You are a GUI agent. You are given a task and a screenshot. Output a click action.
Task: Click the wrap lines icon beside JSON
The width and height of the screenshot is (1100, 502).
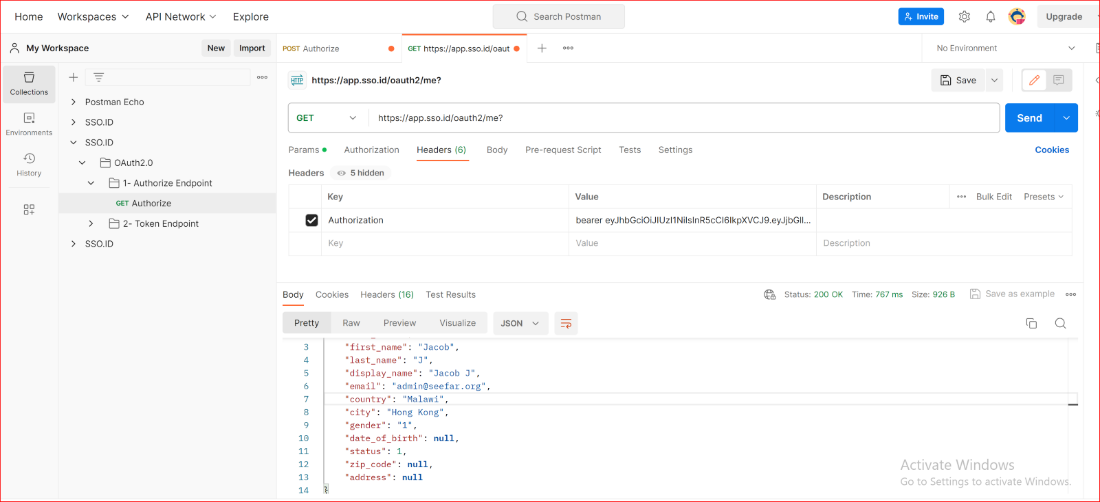pos(566,323)
